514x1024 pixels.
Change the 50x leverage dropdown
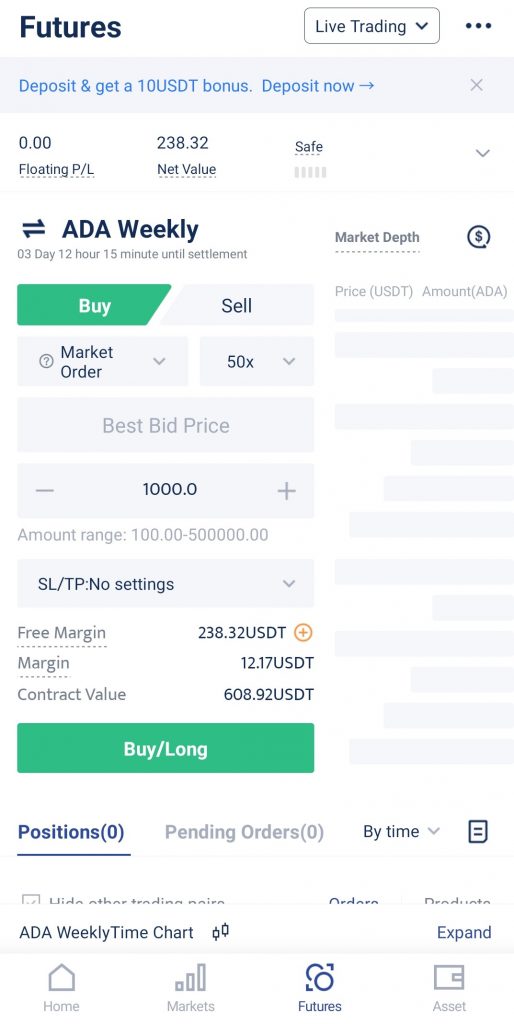(x=257, y=361)
